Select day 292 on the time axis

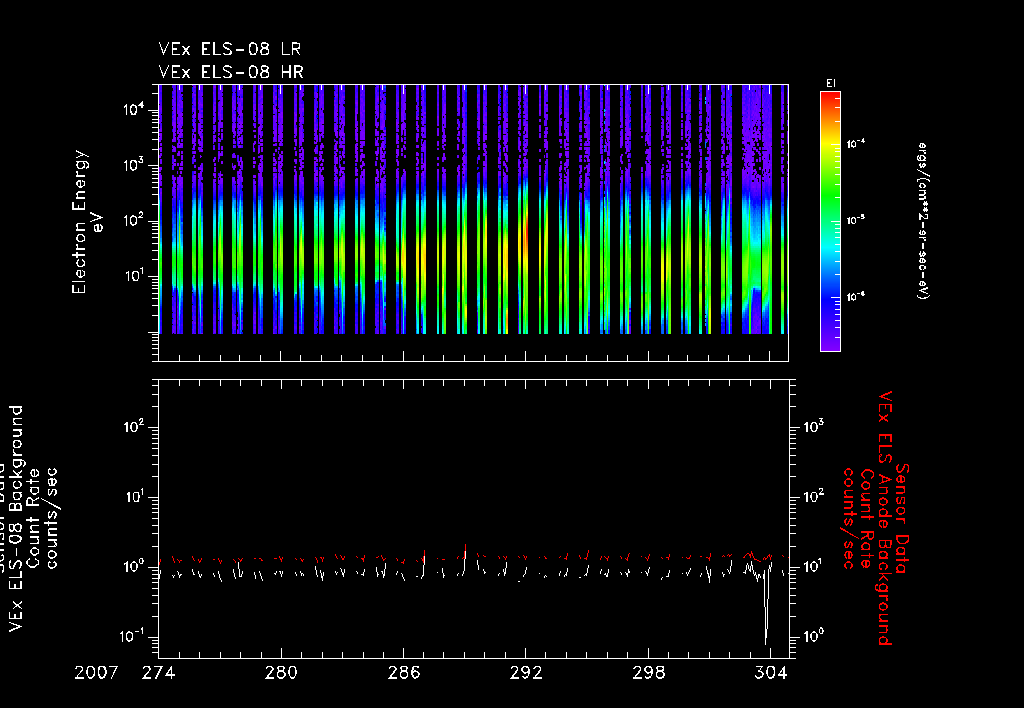pos(526,673)
